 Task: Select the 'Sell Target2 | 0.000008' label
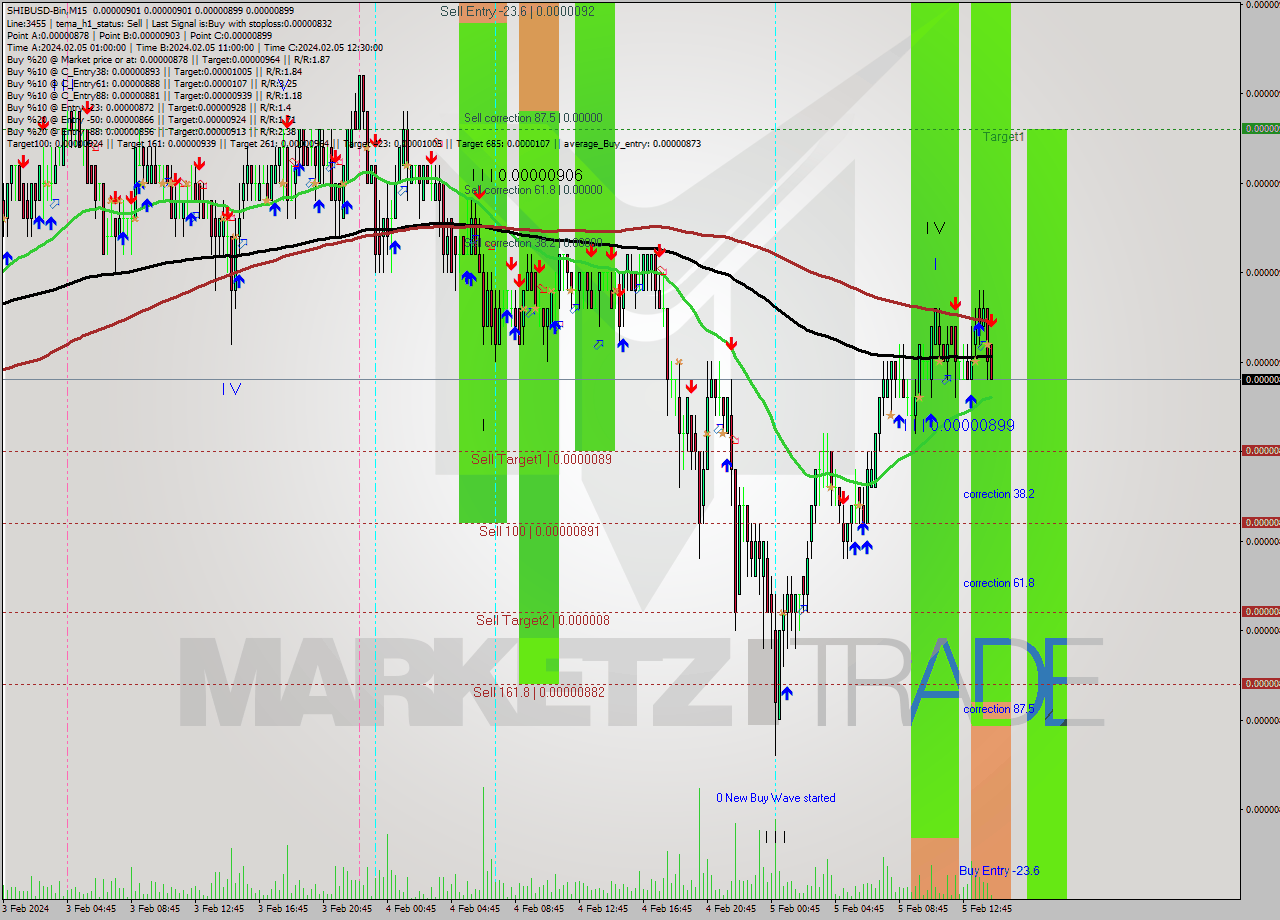(x=543, y=620)
